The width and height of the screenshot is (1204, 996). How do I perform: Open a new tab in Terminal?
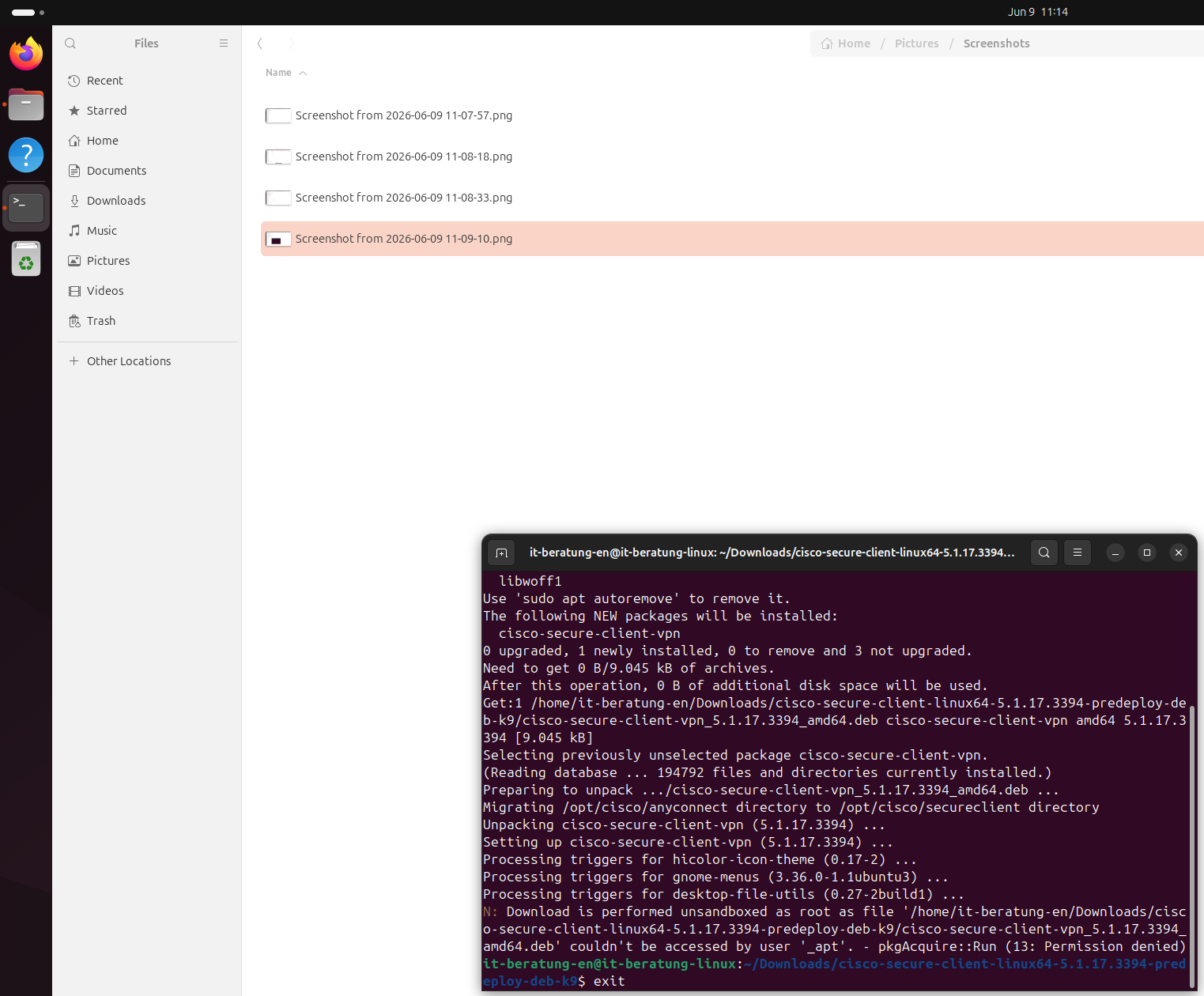(501, 553)
